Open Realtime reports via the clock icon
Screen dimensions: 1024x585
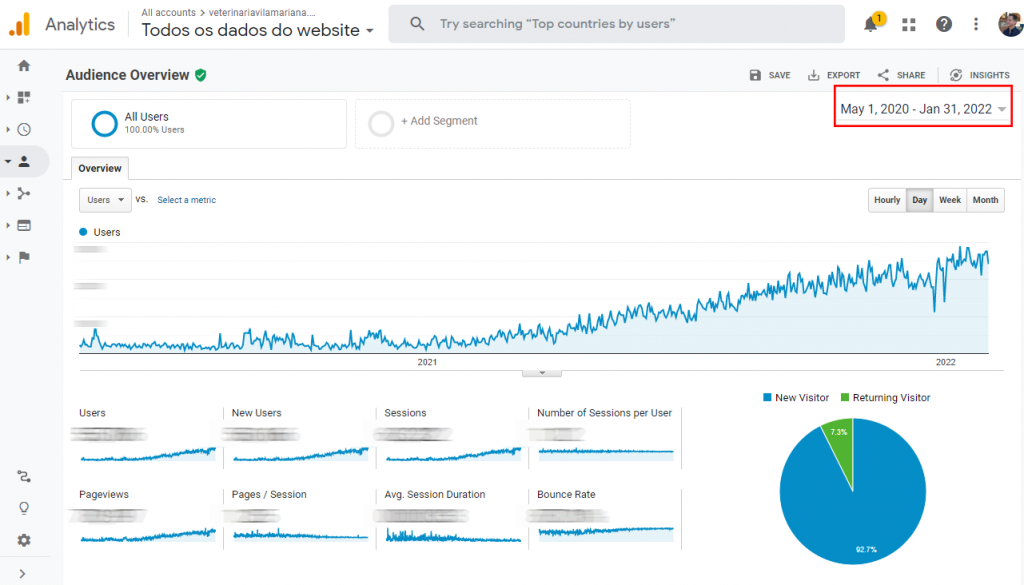click(x=25, y=129)
